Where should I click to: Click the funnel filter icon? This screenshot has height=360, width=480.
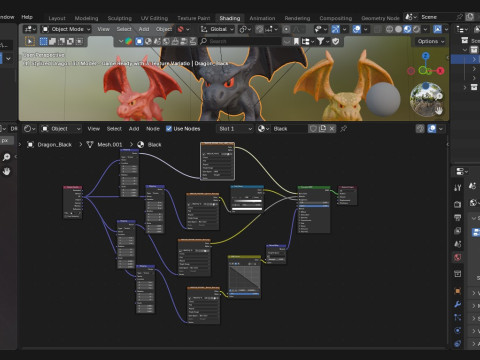pyautogui.click(x=320, y=41)
